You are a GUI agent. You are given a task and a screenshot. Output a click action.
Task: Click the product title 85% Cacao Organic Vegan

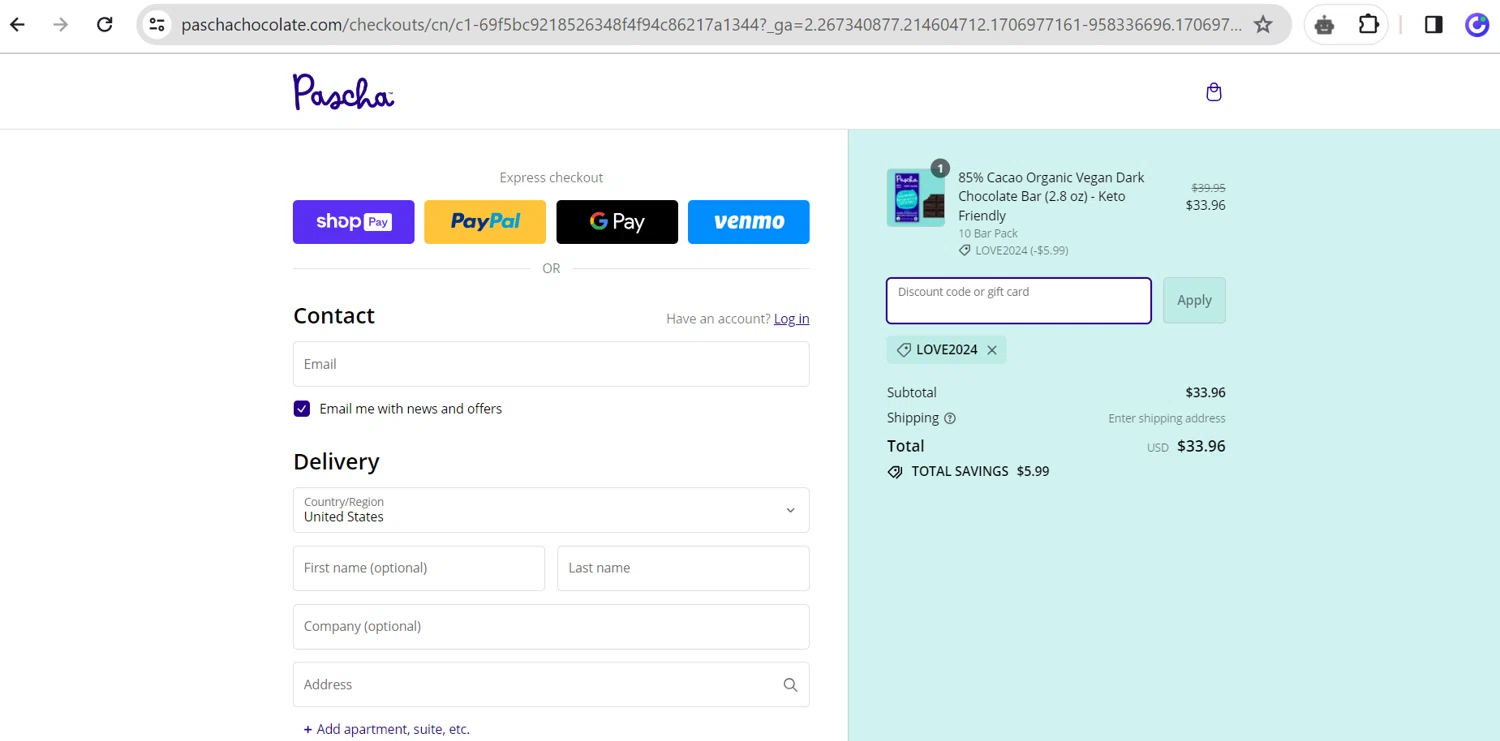pos(1052,196)
